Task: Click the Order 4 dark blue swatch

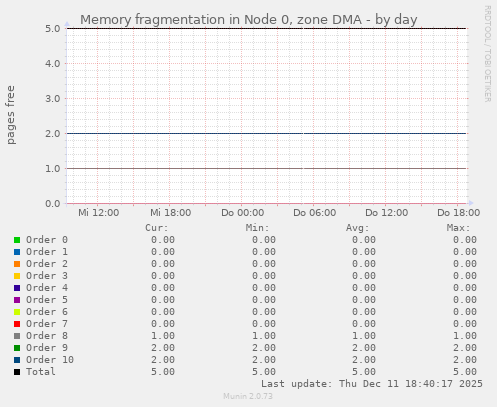Action: point(17,288)
